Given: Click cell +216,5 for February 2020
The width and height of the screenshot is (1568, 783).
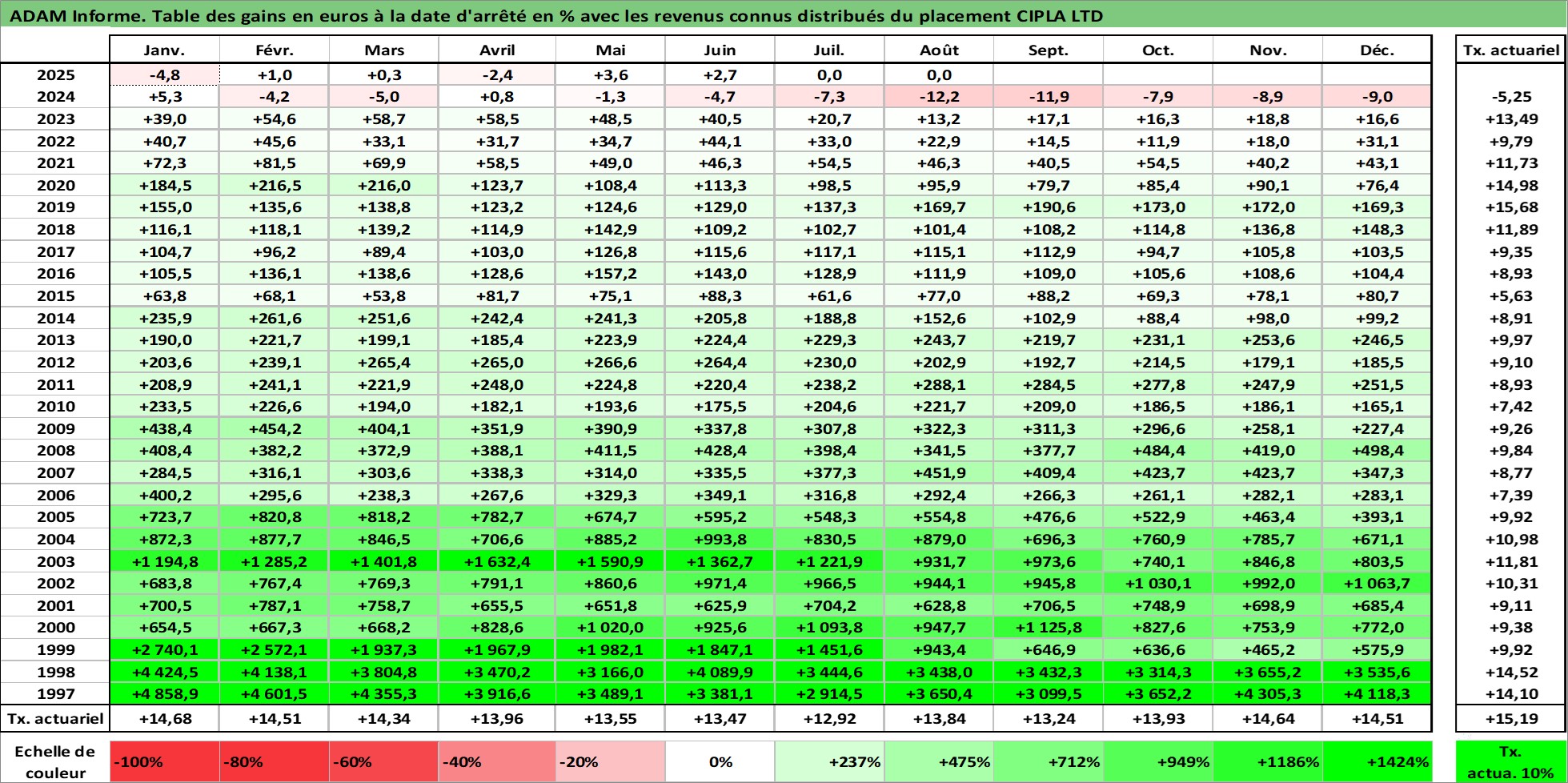Looking at the screenshot, I should click(x=275, y=186).
